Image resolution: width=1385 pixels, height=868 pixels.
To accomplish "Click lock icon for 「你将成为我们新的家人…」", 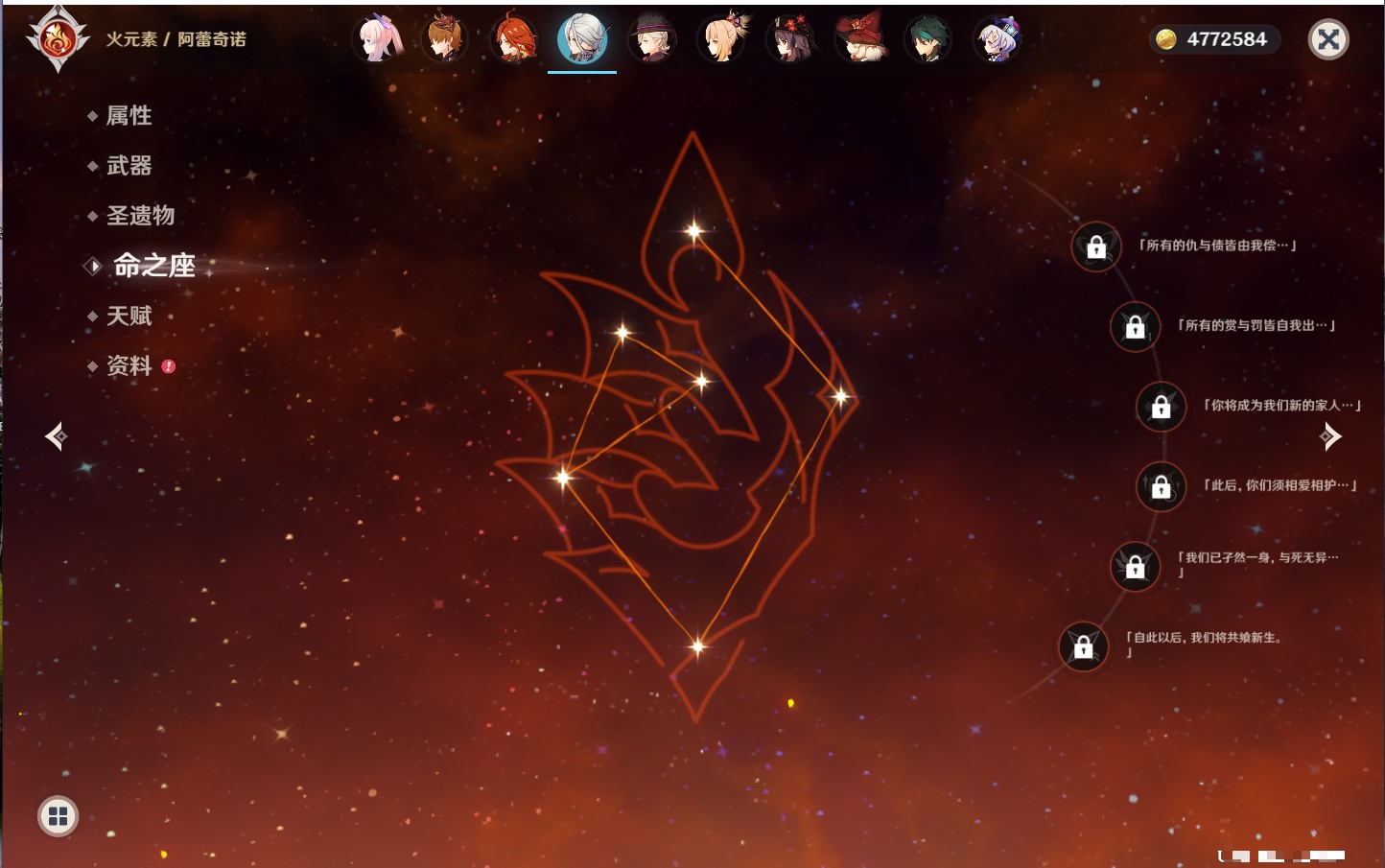I will tap(1161, 407).
